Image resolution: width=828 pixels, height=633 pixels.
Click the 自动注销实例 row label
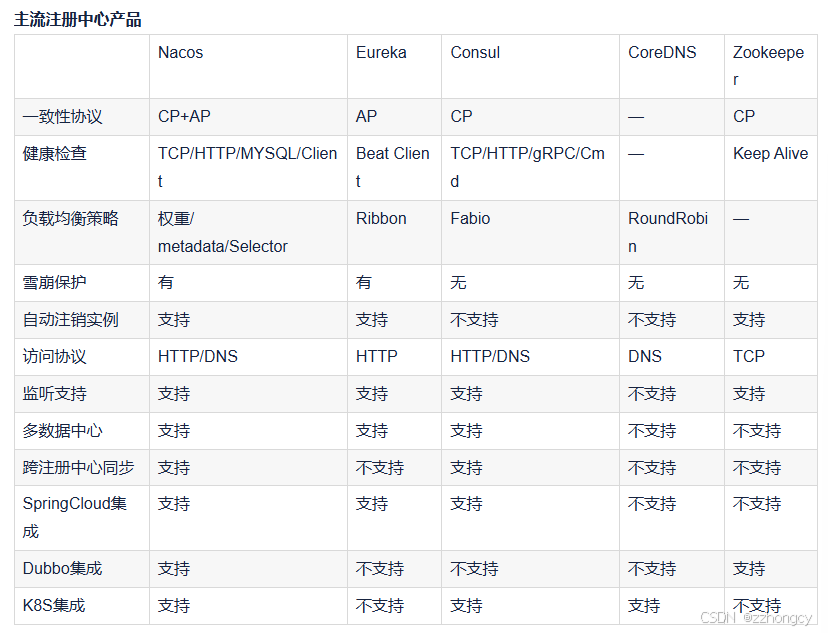(x=70, y=319)
